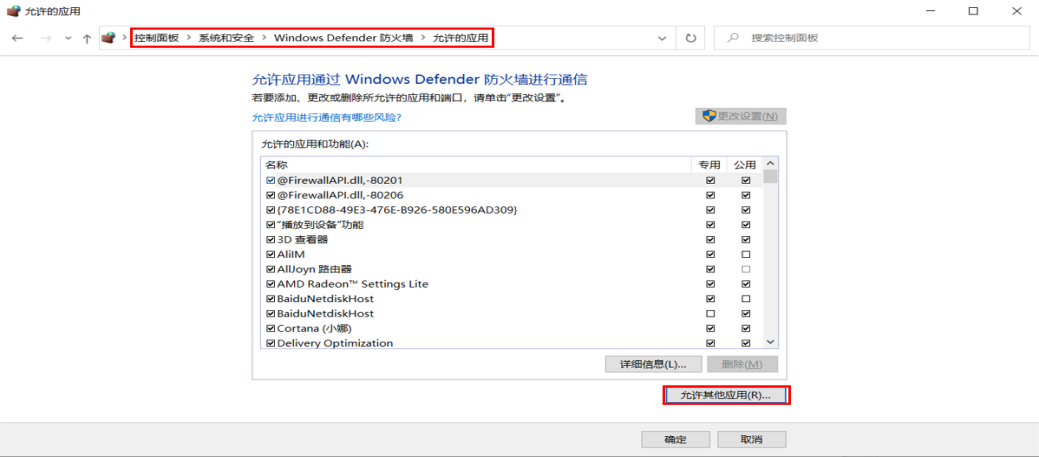Navigate to 控制面板 breadcrumb

pyautogui.click(x=157, y=38)
